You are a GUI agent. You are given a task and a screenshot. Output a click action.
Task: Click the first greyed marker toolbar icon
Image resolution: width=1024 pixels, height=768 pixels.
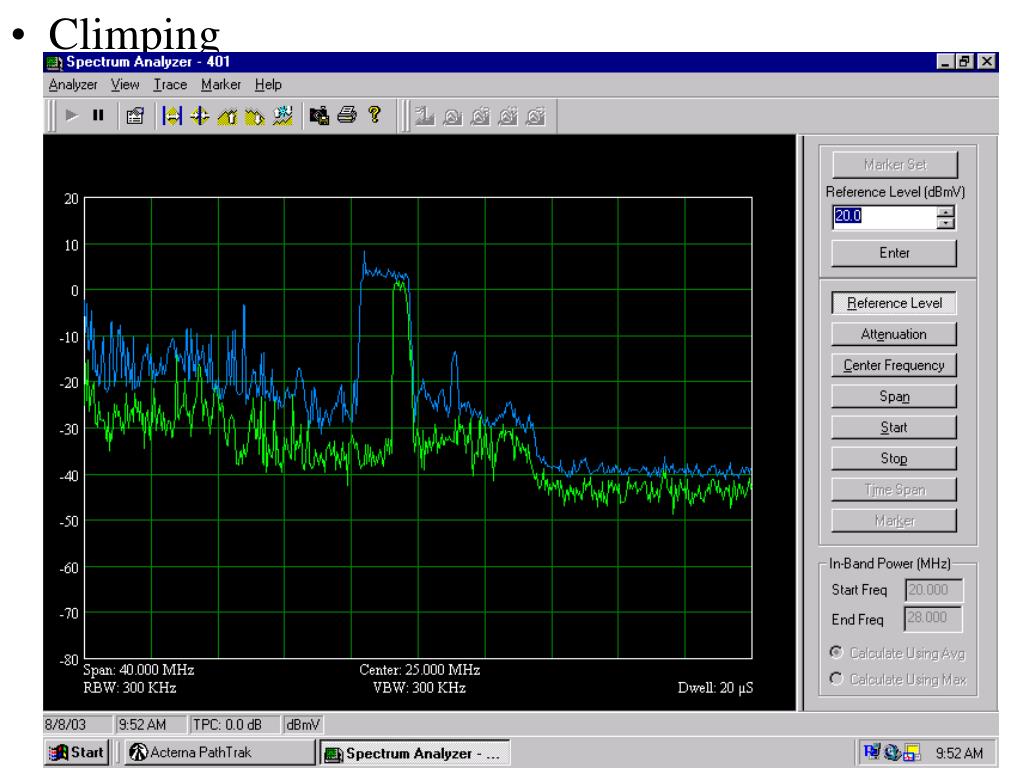424,116
